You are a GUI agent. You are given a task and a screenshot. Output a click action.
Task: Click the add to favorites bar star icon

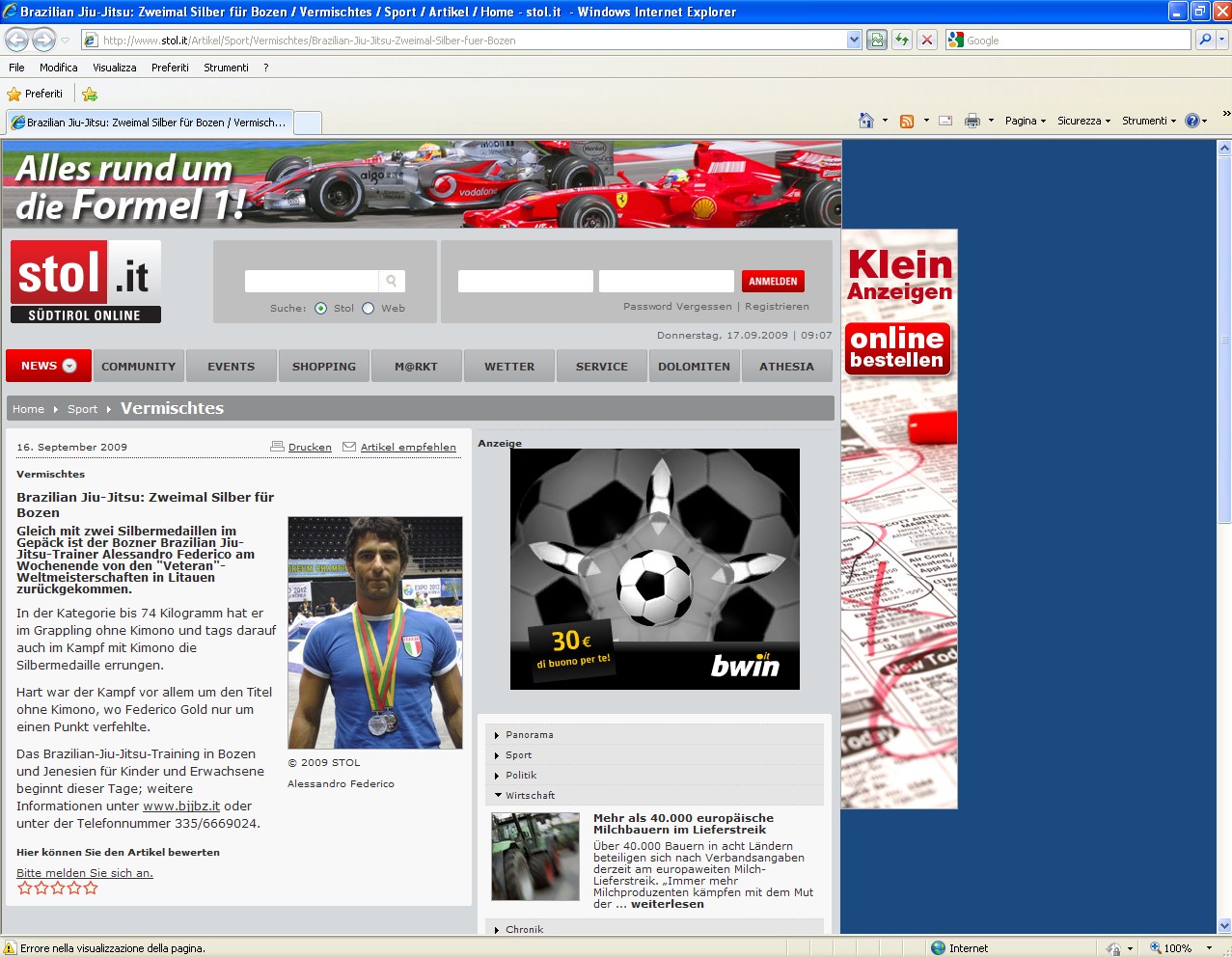click(90, 94)
